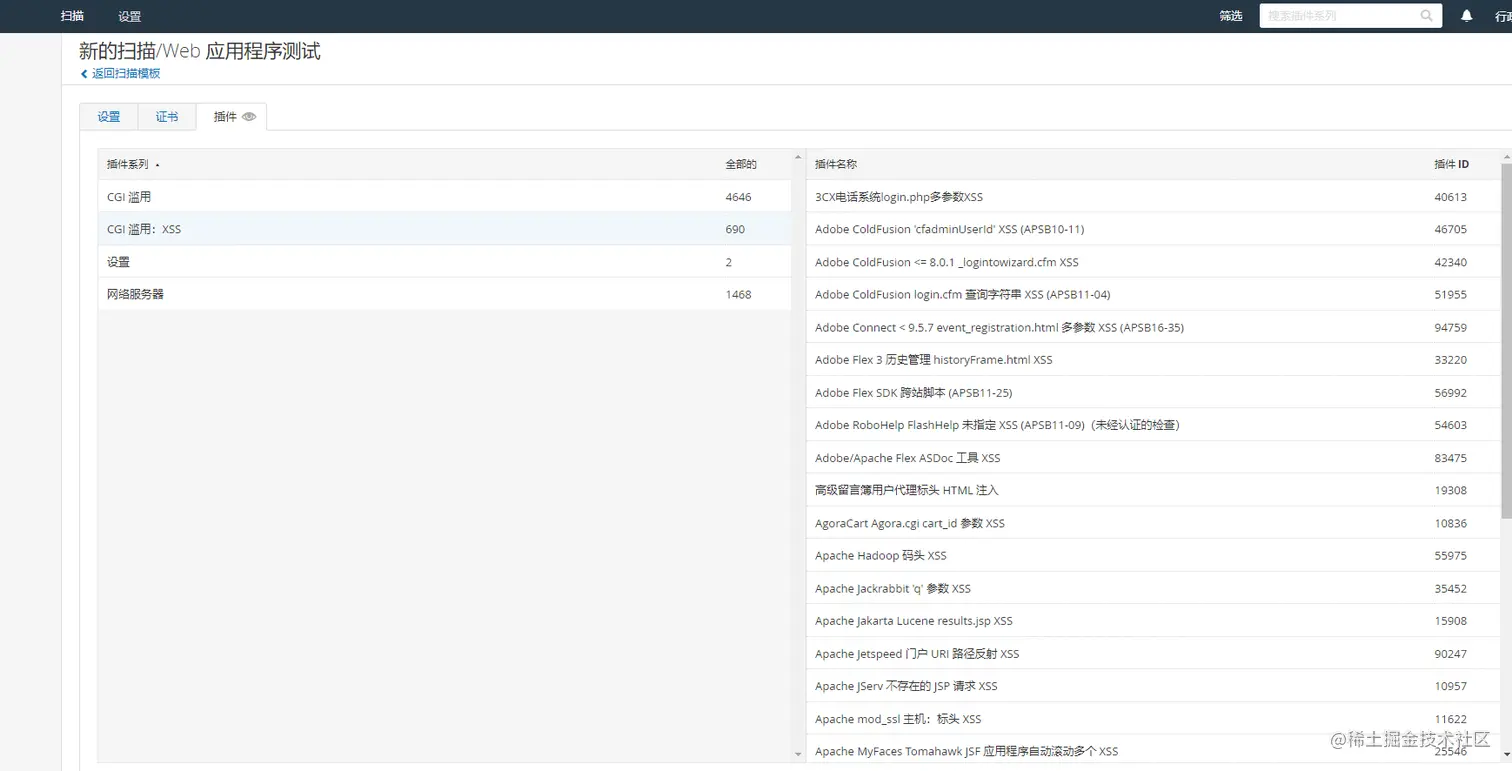Click the notification bell icon
1512x771 pixels.
[x=1466, y=15]
